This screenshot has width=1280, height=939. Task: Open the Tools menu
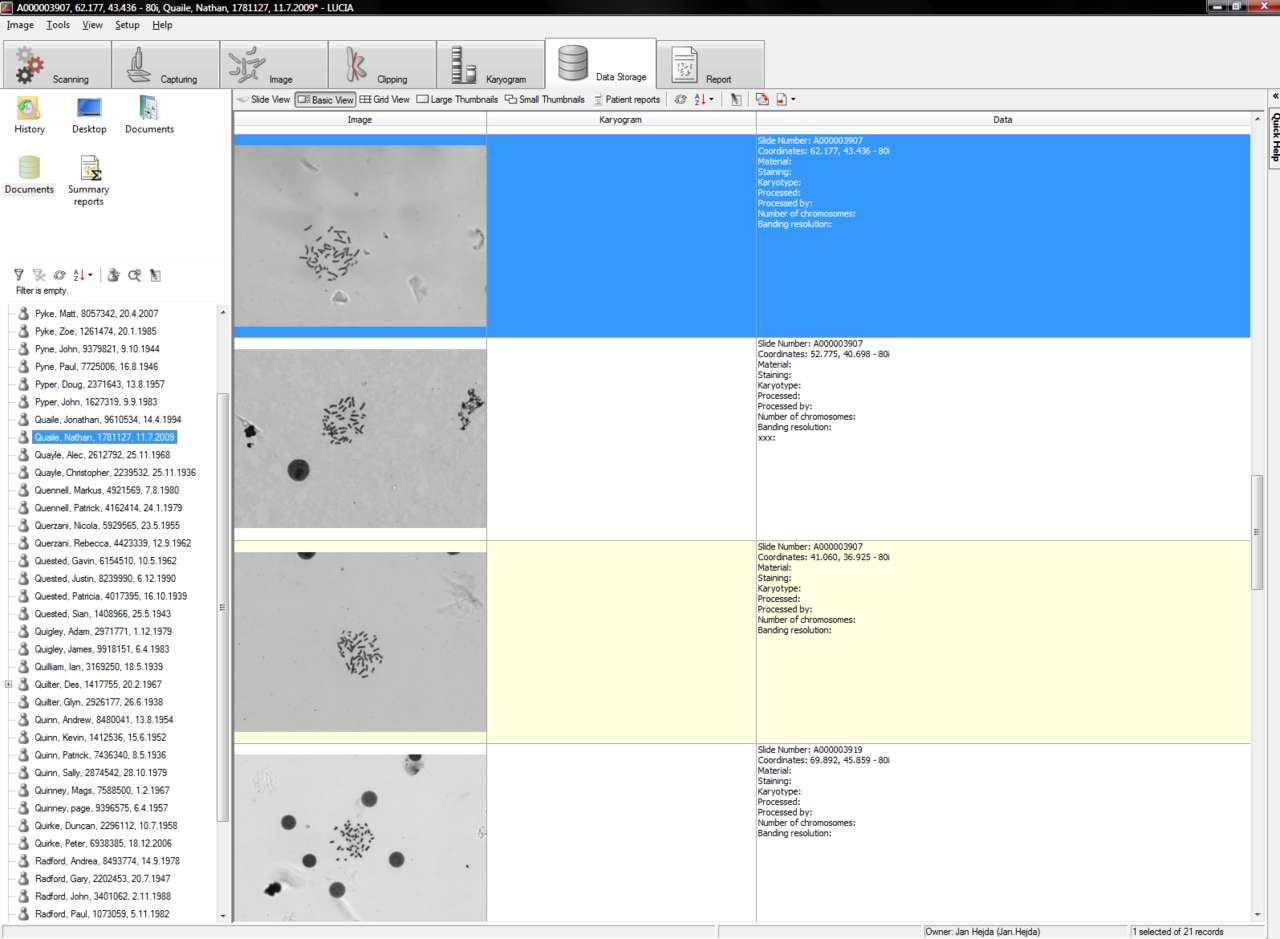click(x=58, y=25)
